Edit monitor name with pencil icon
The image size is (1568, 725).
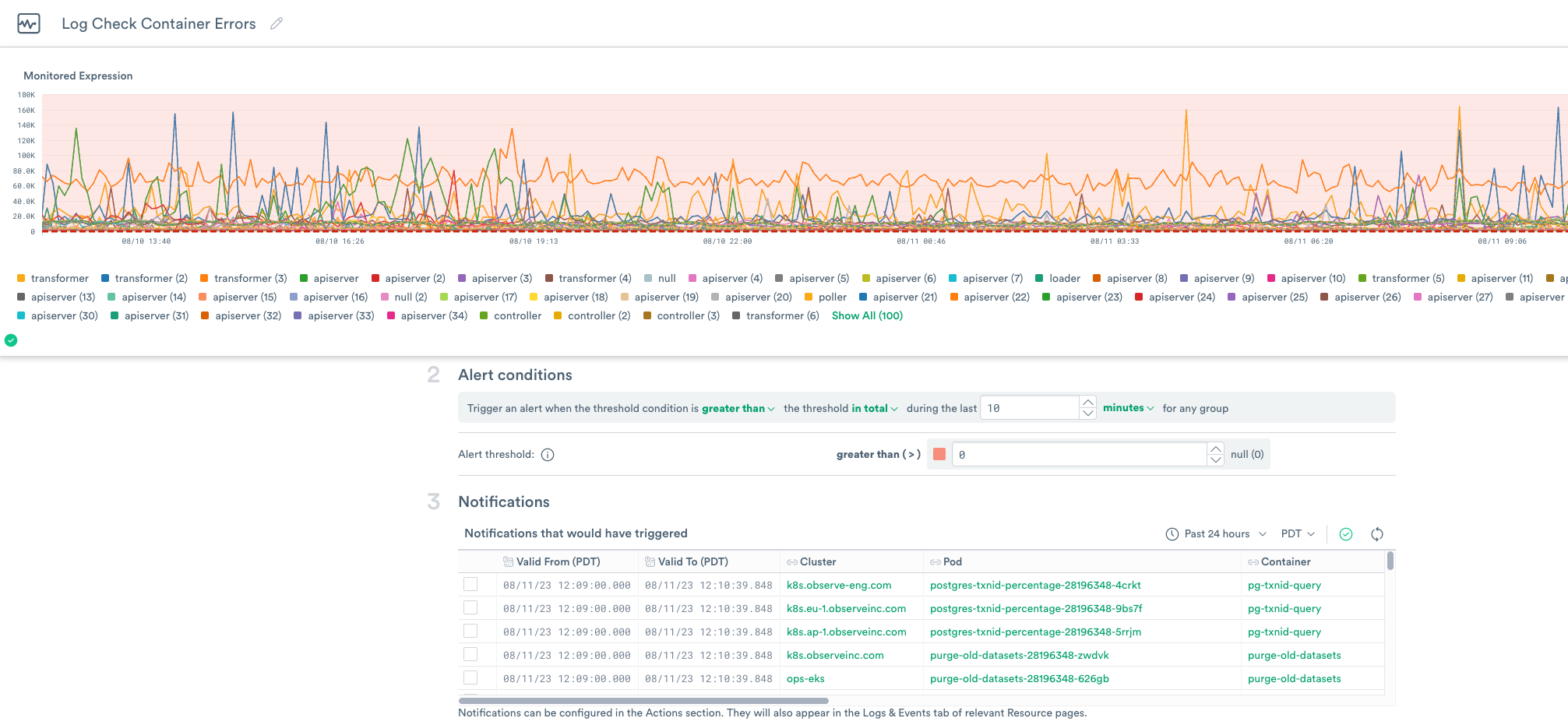click(x=277, y=23)
